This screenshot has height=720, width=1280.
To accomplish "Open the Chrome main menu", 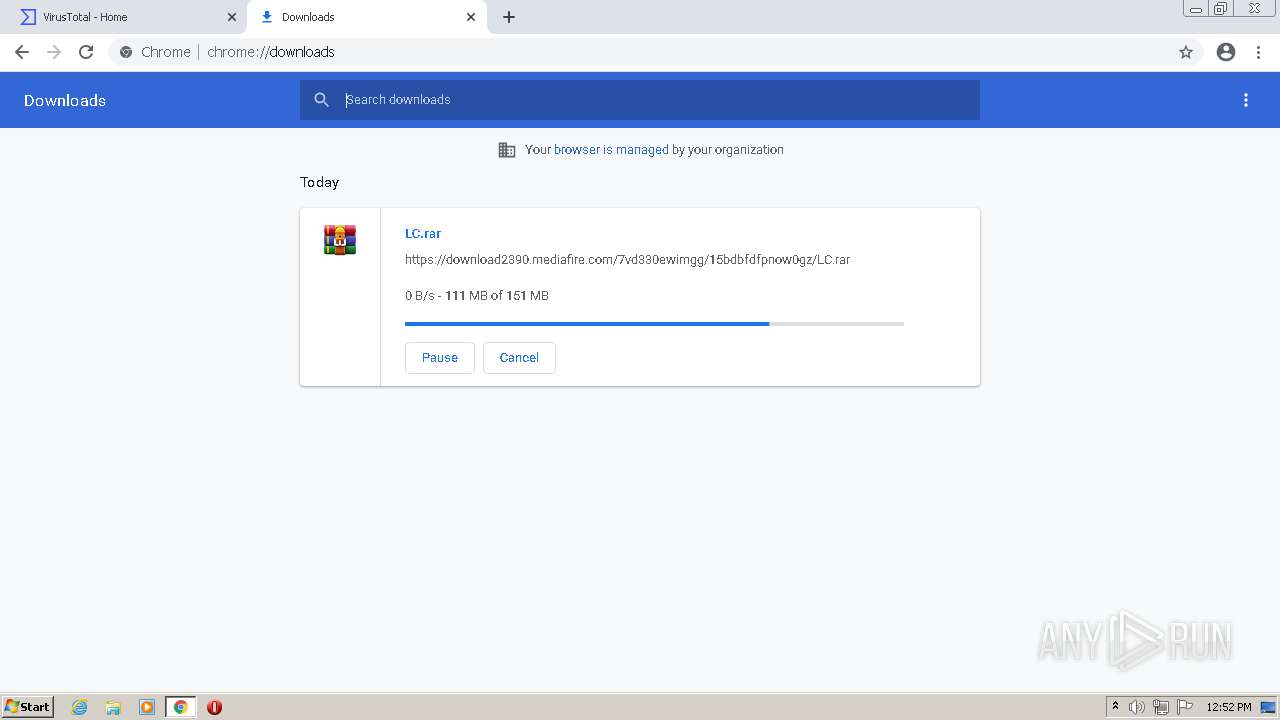I will pyautogui.click(x=1259, y=52).
